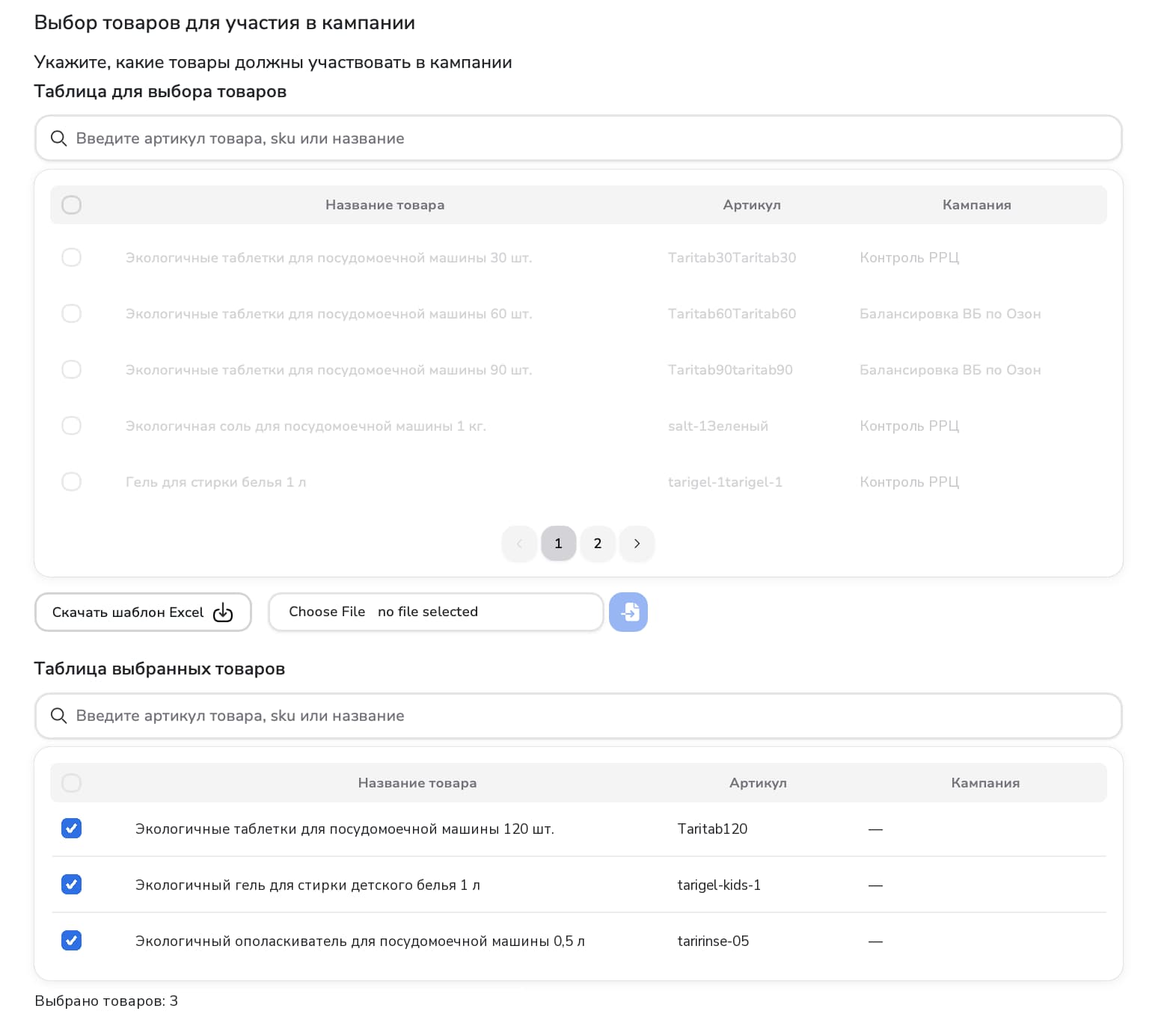The height and width of the screenshot is (1026, 1176).
Task: Click the Кампания header in the selected products table
Action: (x=985, y=783)
